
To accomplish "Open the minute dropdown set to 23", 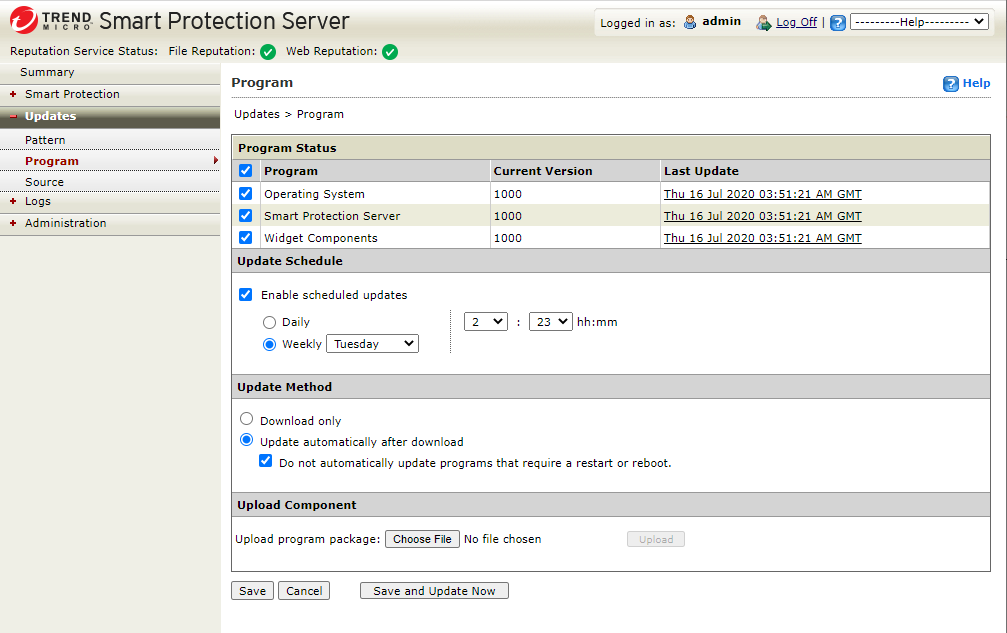I will pyautogui.click(x=550, y=322).
